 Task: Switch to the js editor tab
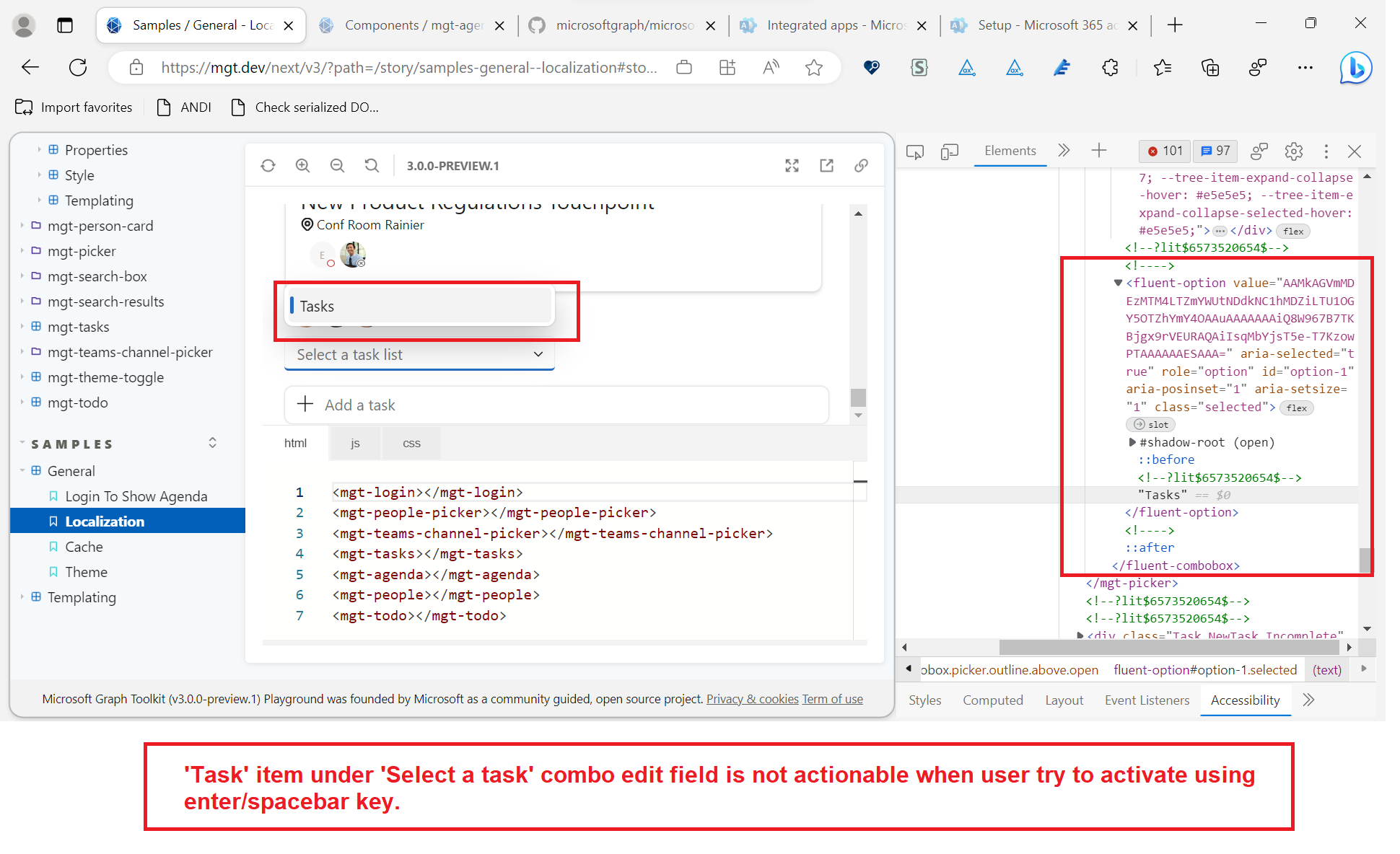[x=354, y=443]
